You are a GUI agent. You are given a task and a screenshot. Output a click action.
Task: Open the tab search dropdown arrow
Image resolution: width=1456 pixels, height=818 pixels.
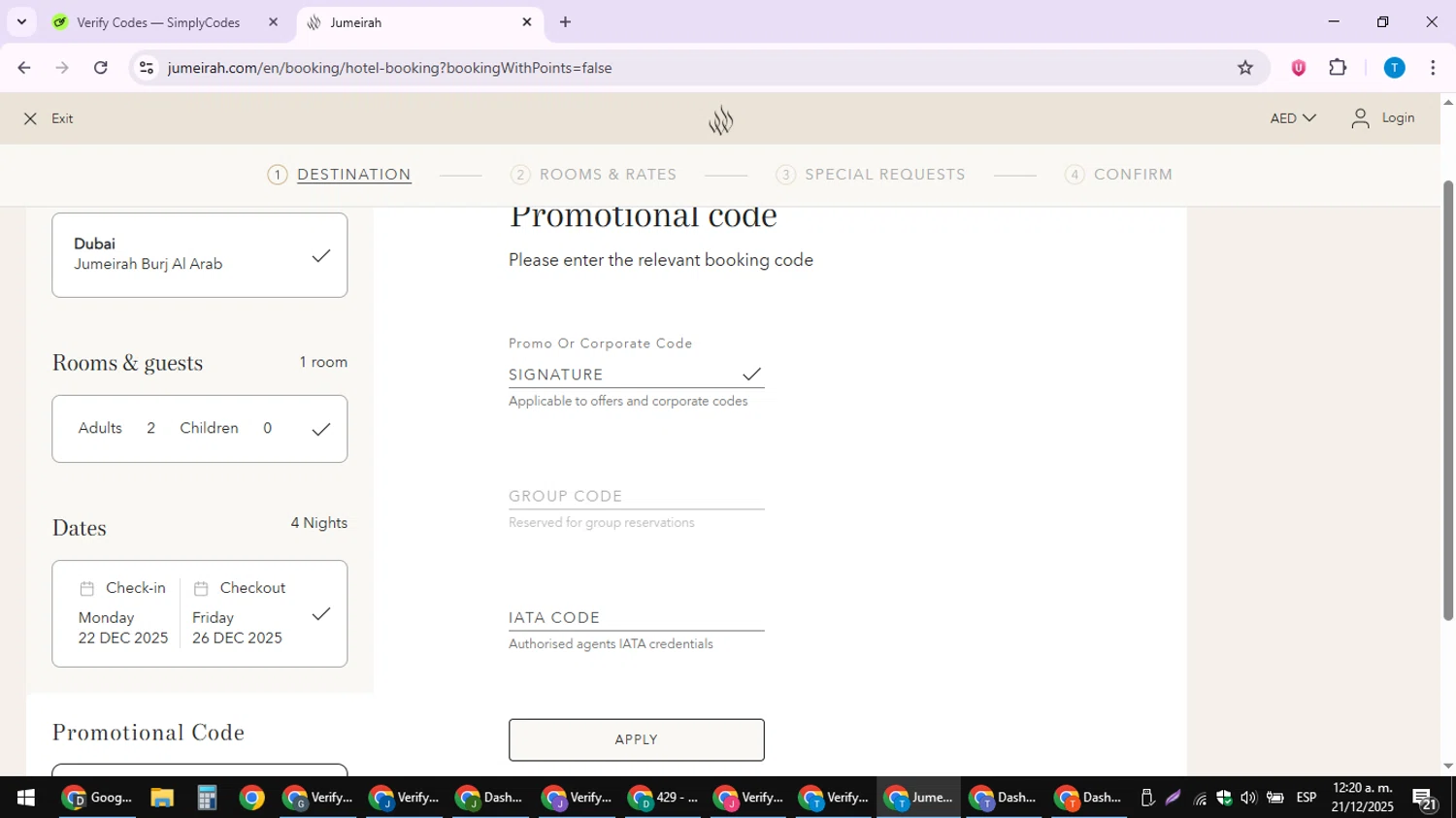[x=21, y=21]
